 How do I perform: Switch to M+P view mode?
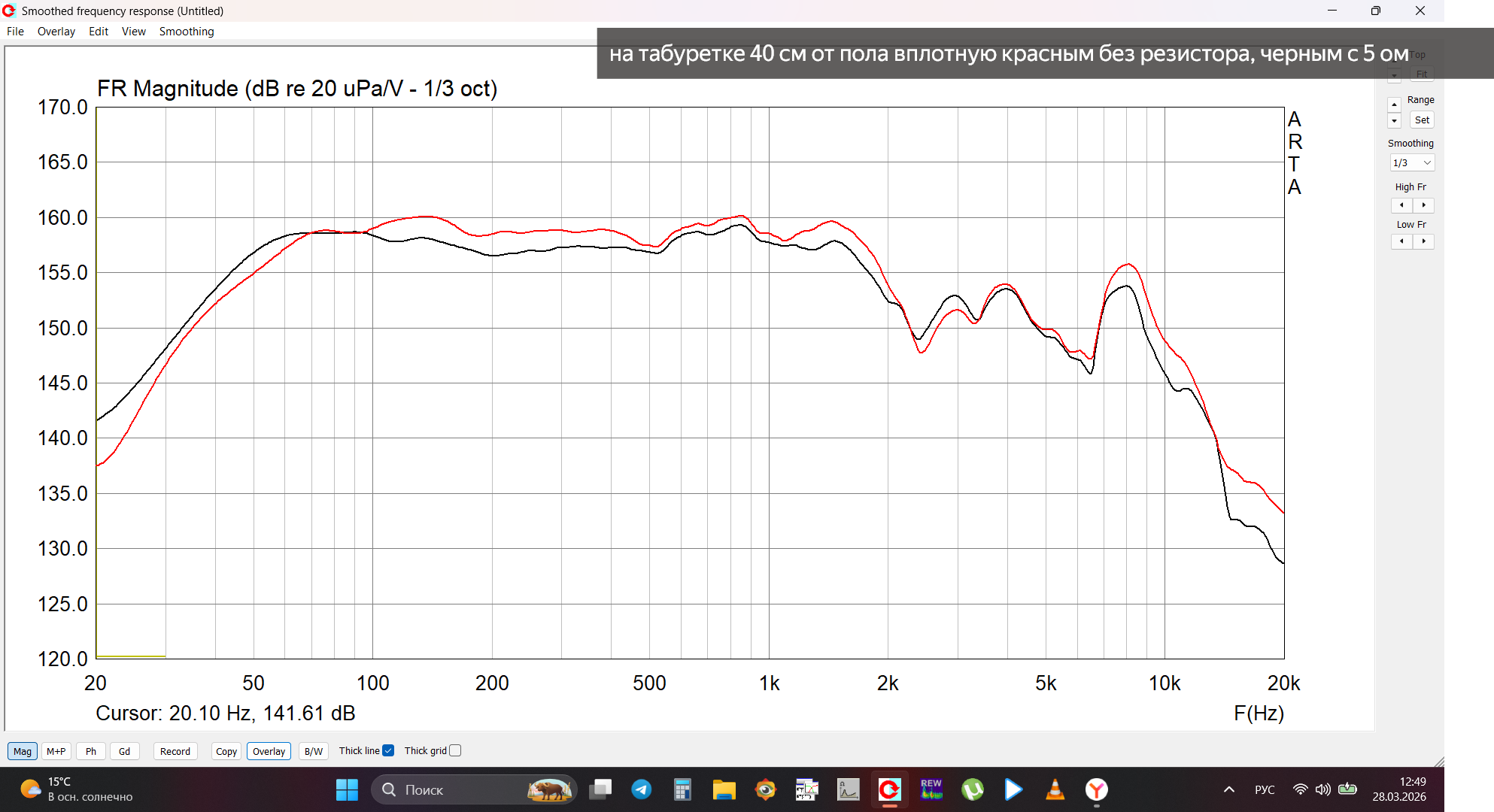(56, 751)
